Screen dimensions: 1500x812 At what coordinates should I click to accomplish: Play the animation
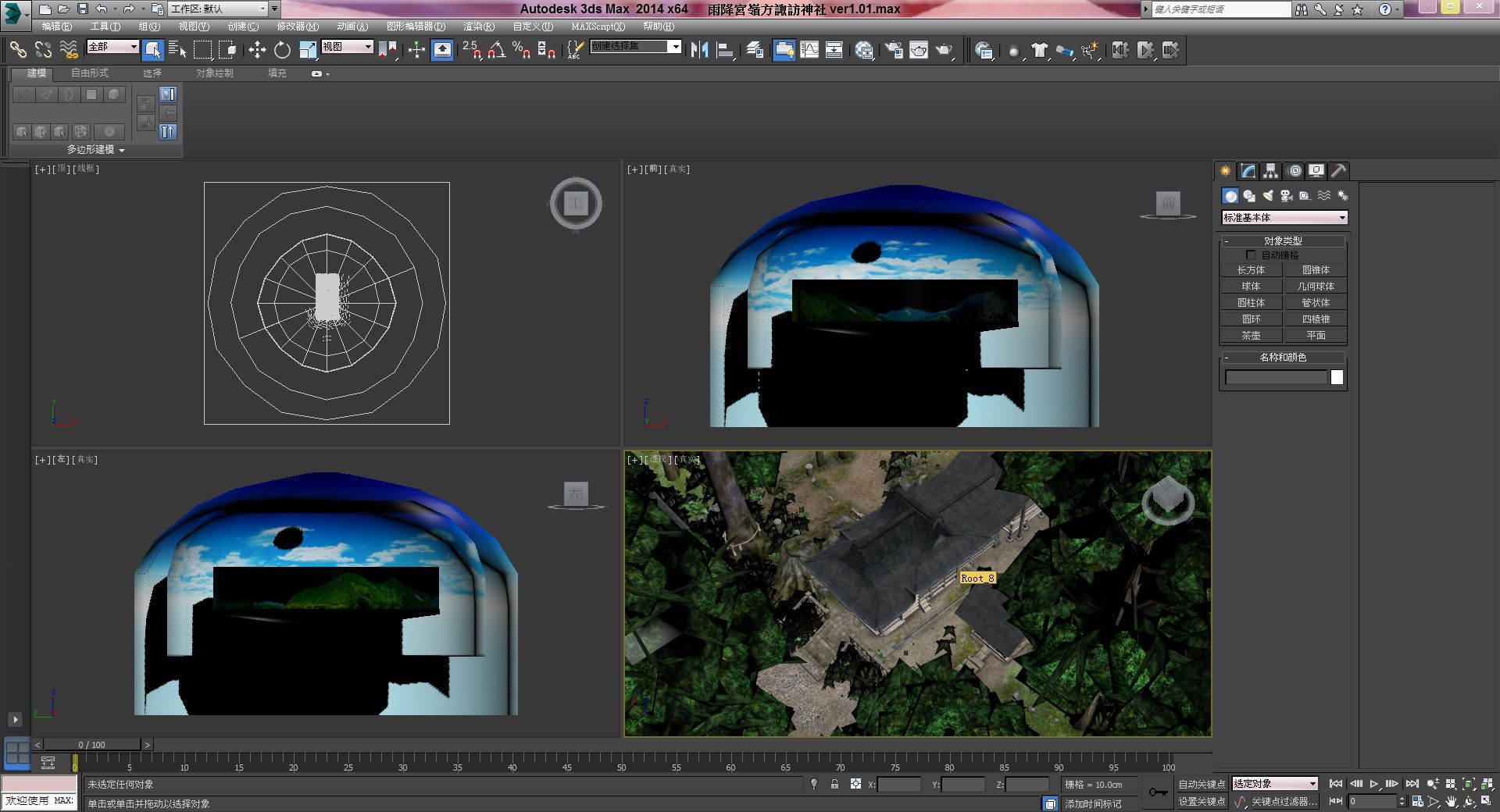click(1373, 784)
